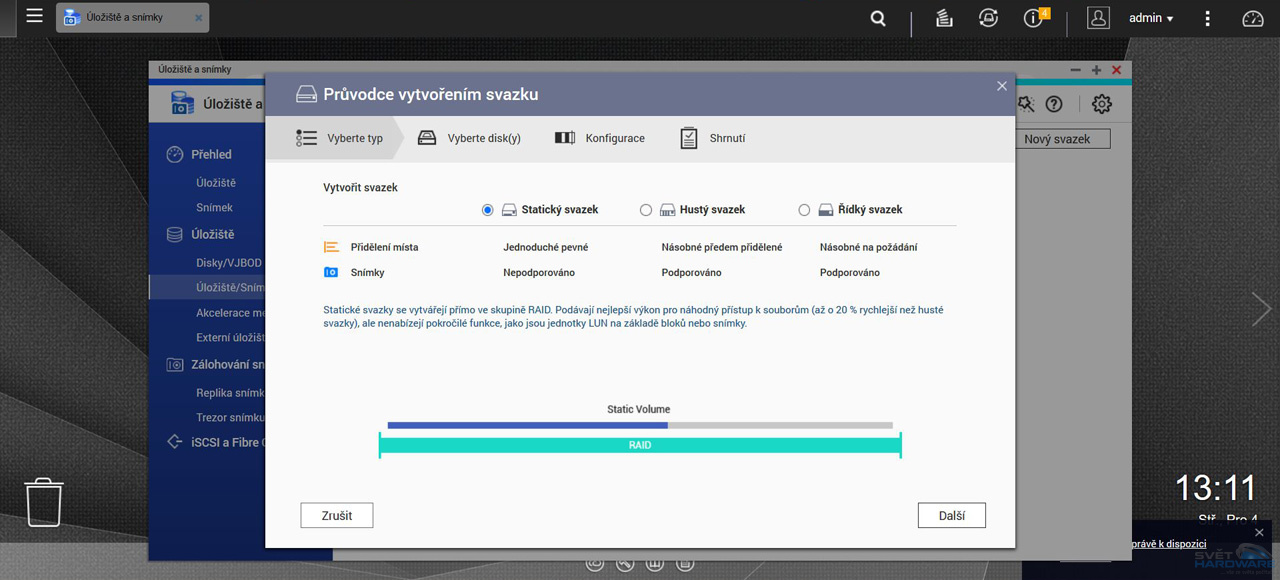Open notifications with the badge-4 info icon

click(1035, 18)
